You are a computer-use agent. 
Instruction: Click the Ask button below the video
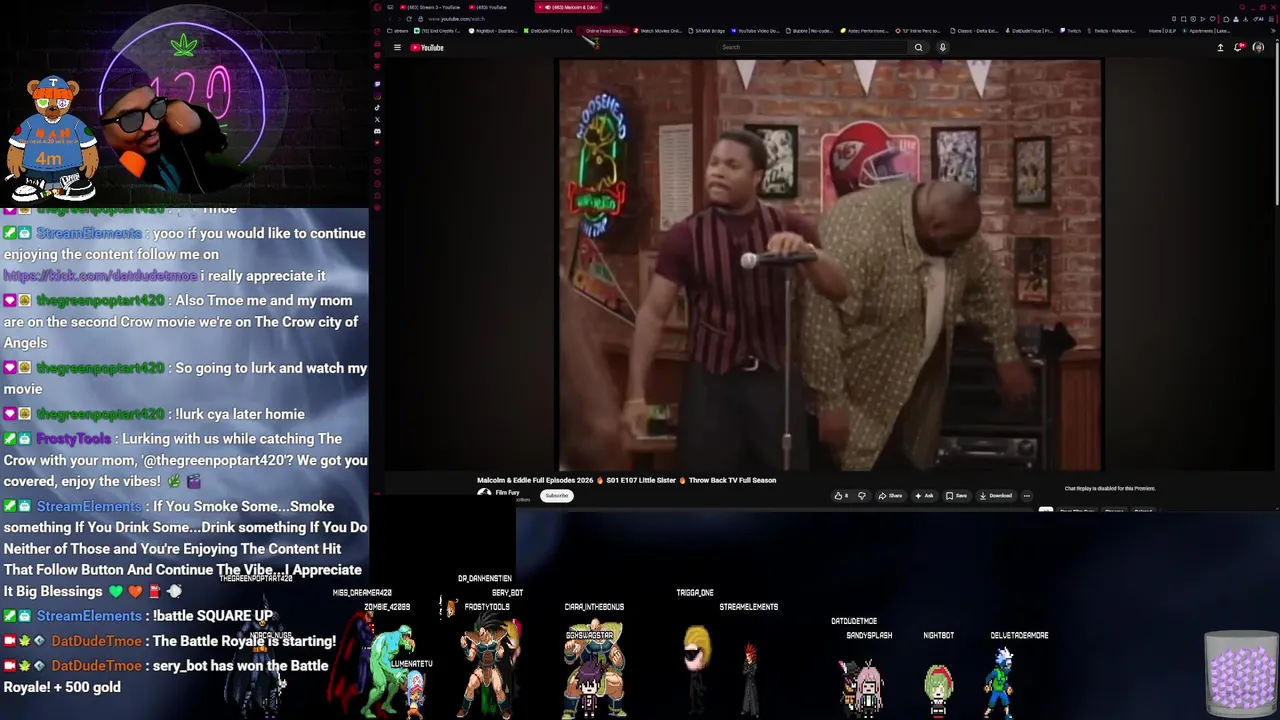coord(924,495)
